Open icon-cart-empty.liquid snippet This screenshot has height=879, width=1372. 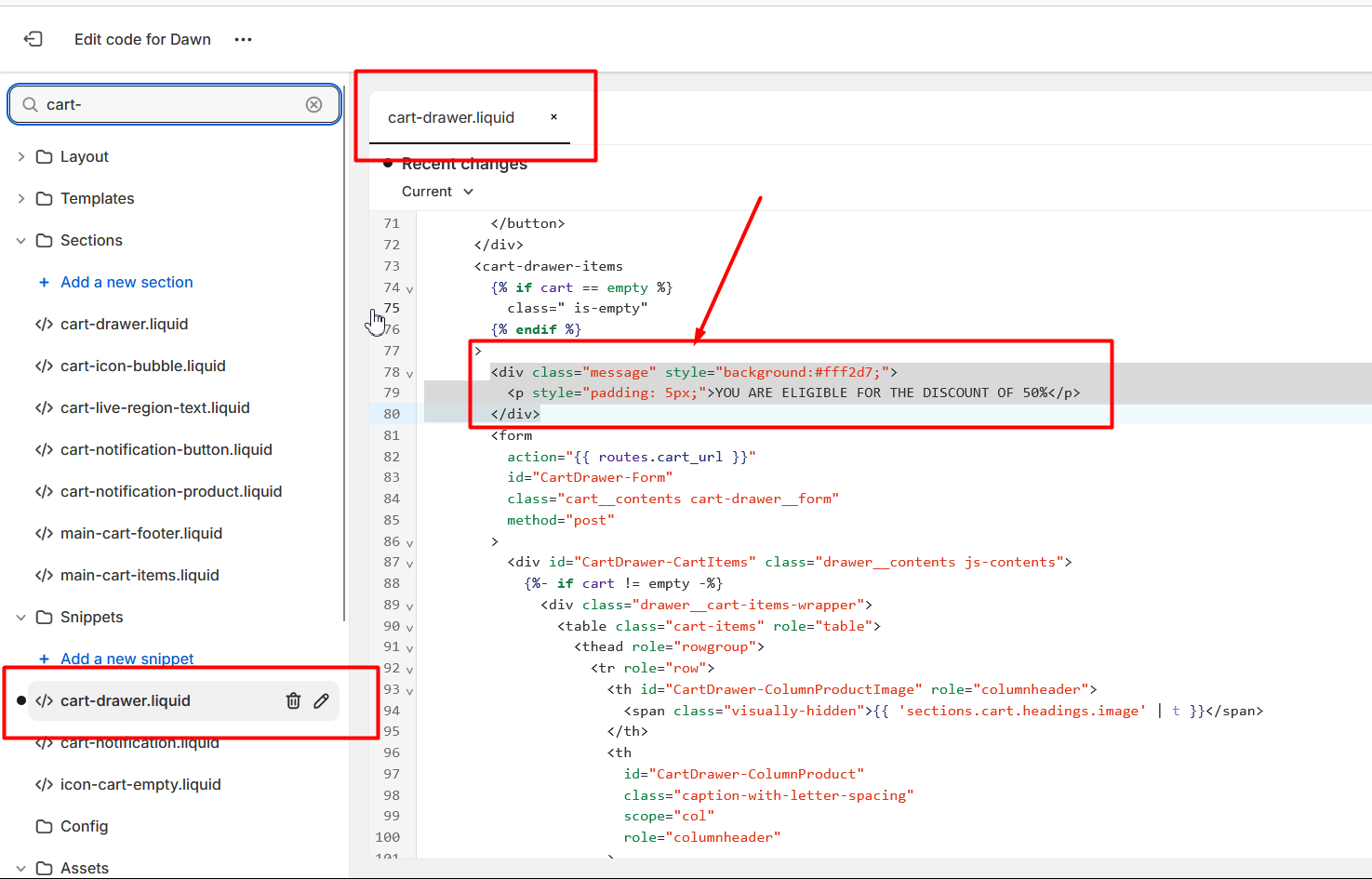point(140,784)
